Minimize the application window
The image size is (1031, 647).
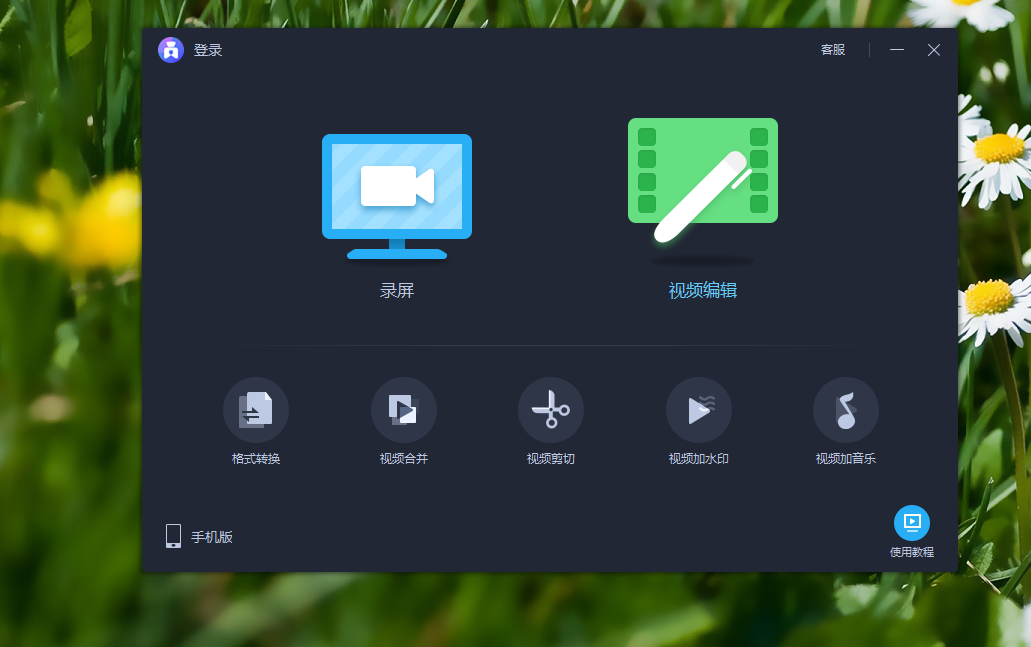[897, 50]
